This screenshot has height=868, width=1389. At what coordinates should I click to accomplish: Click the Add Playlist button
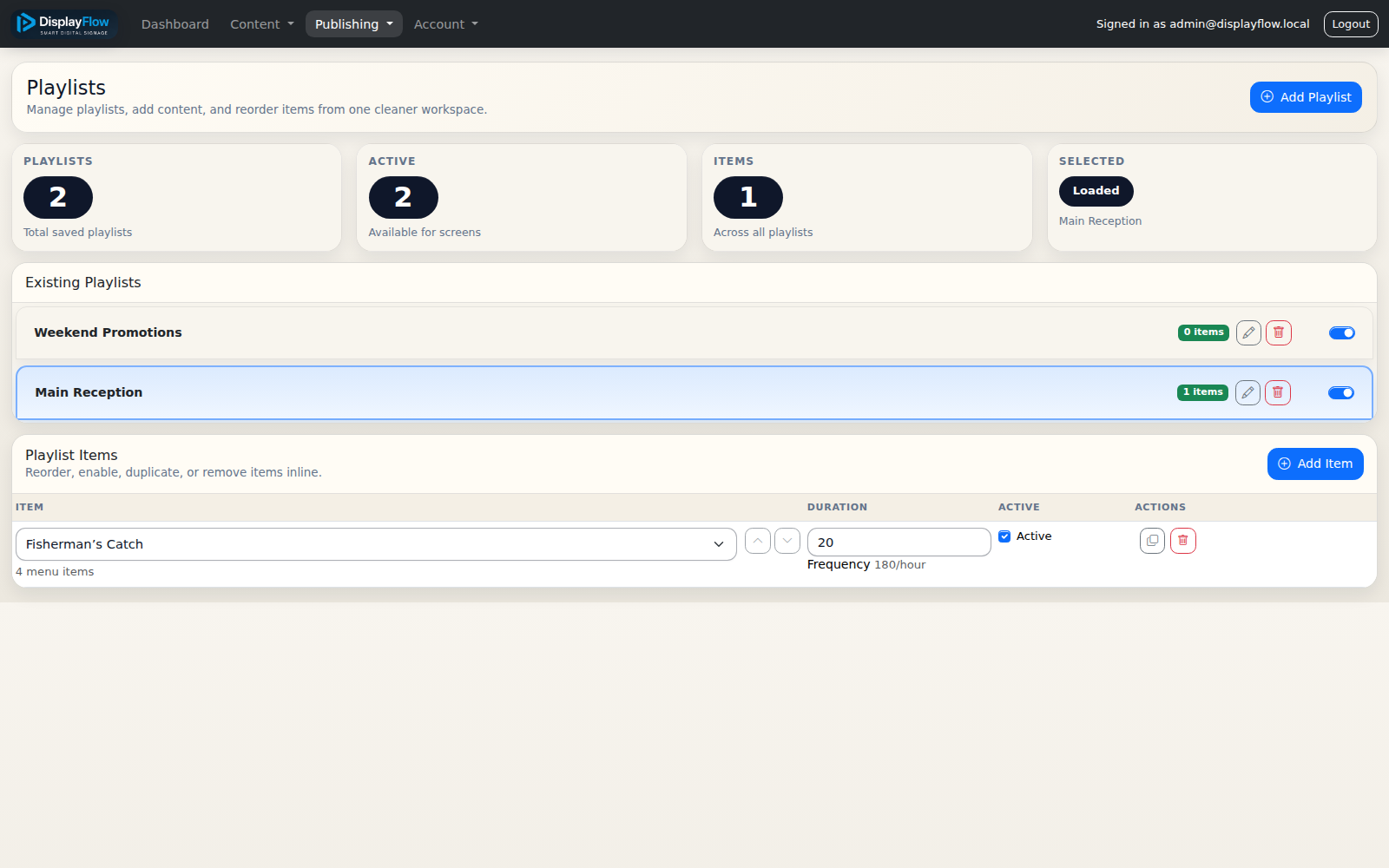(x=1306, y=97)
